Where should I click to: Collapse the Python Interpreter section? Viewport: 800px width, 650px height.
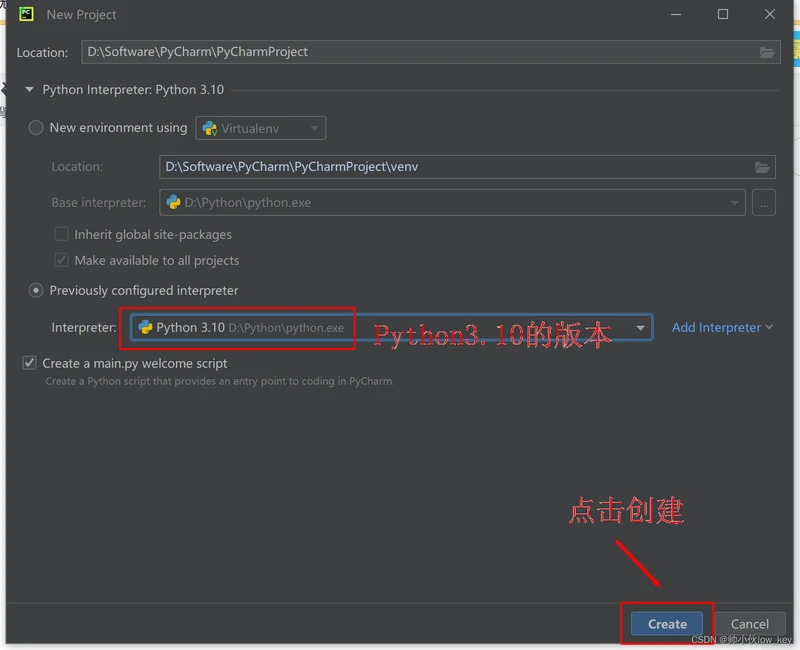tap(30, 90)
